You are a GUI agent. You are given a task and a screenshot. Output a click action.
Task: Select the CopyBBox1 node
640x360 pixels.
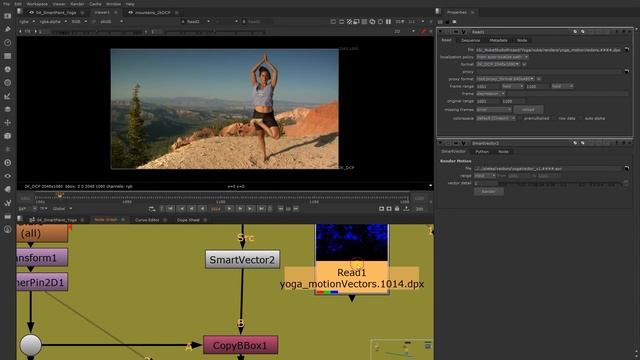click(x=240, y=345)
